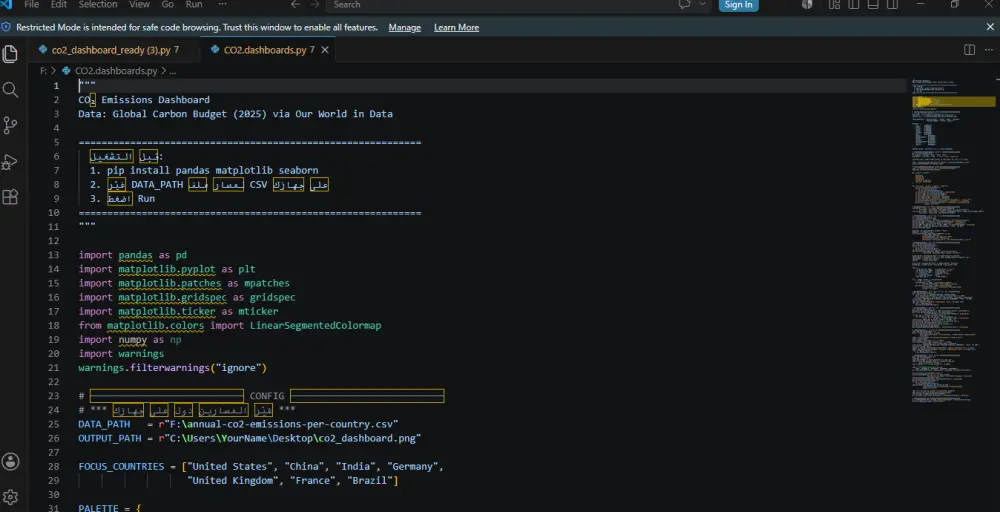Click Python file icon on co2_dashboard_ready tab
Viewport: 1000px width, 512px height.
coord(43,50)
